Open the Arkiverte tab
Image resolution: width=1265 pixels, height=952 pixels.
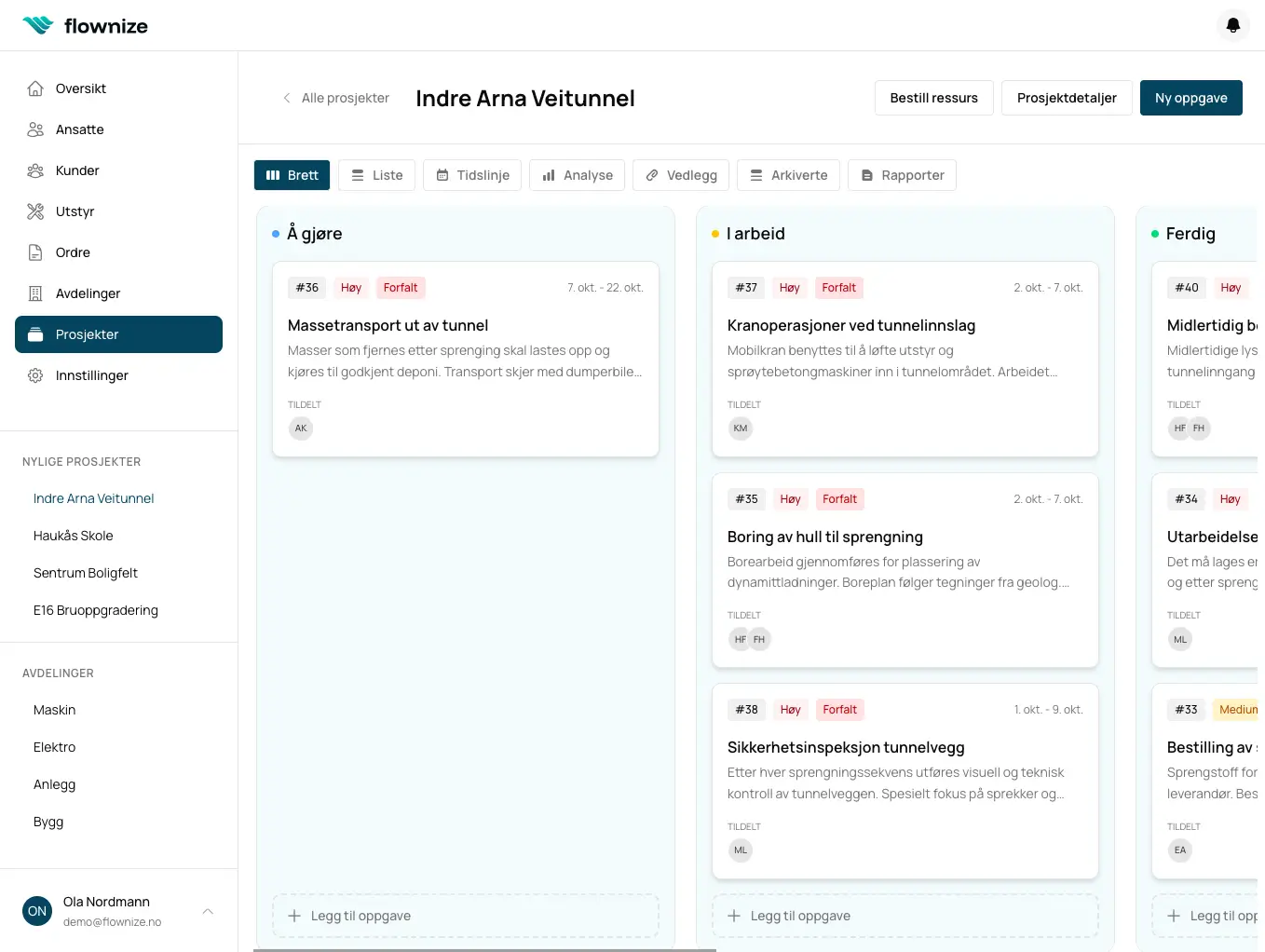coord(788,174)
